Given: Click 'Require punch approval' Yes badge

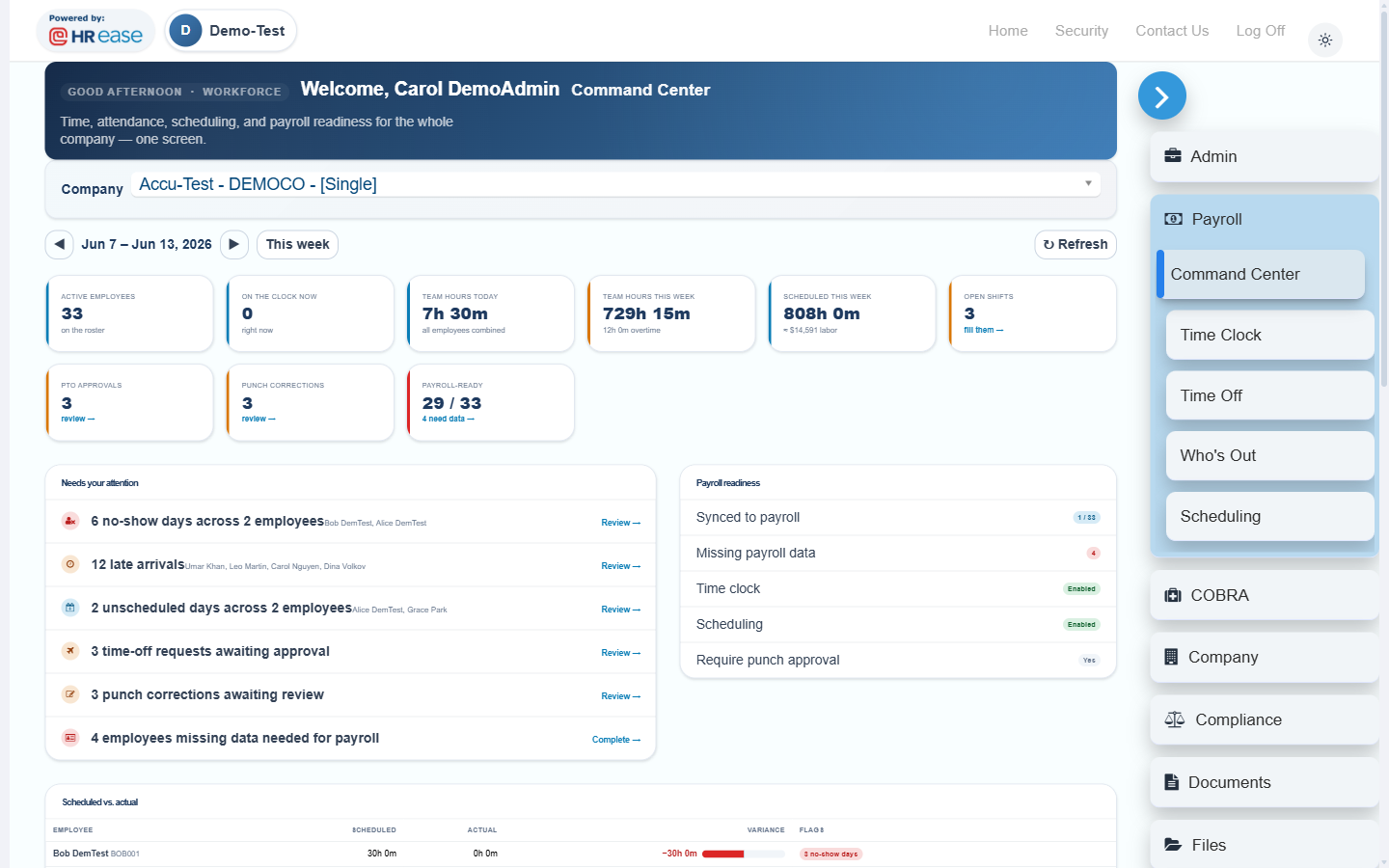Looking at the screenshot, I should [1089, 660].
